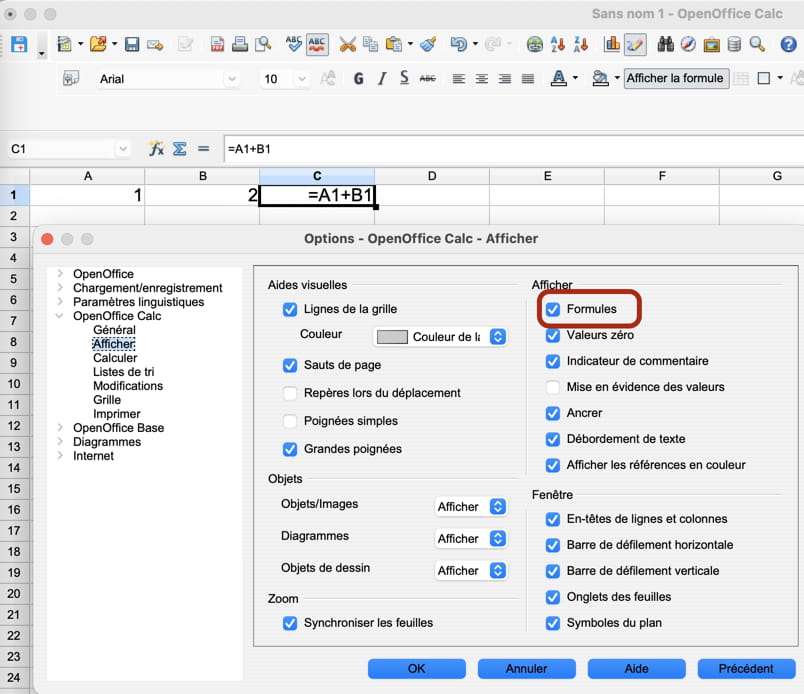804x694 pixels.
Task: Select Imprimer in the options tree
Action: tap(116, 414)
